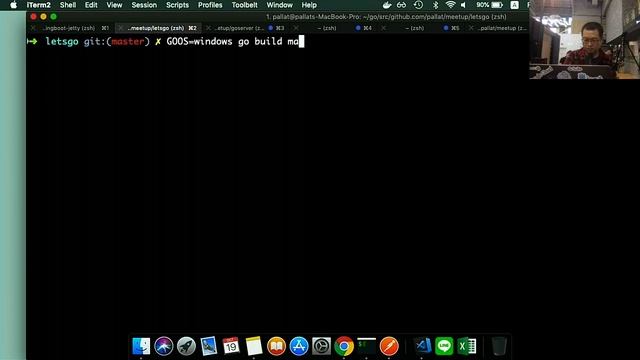Image resolution: width=640 pixels, height=360 pixels.
Task: Click terminal command line text
Action: pos(233,41)
